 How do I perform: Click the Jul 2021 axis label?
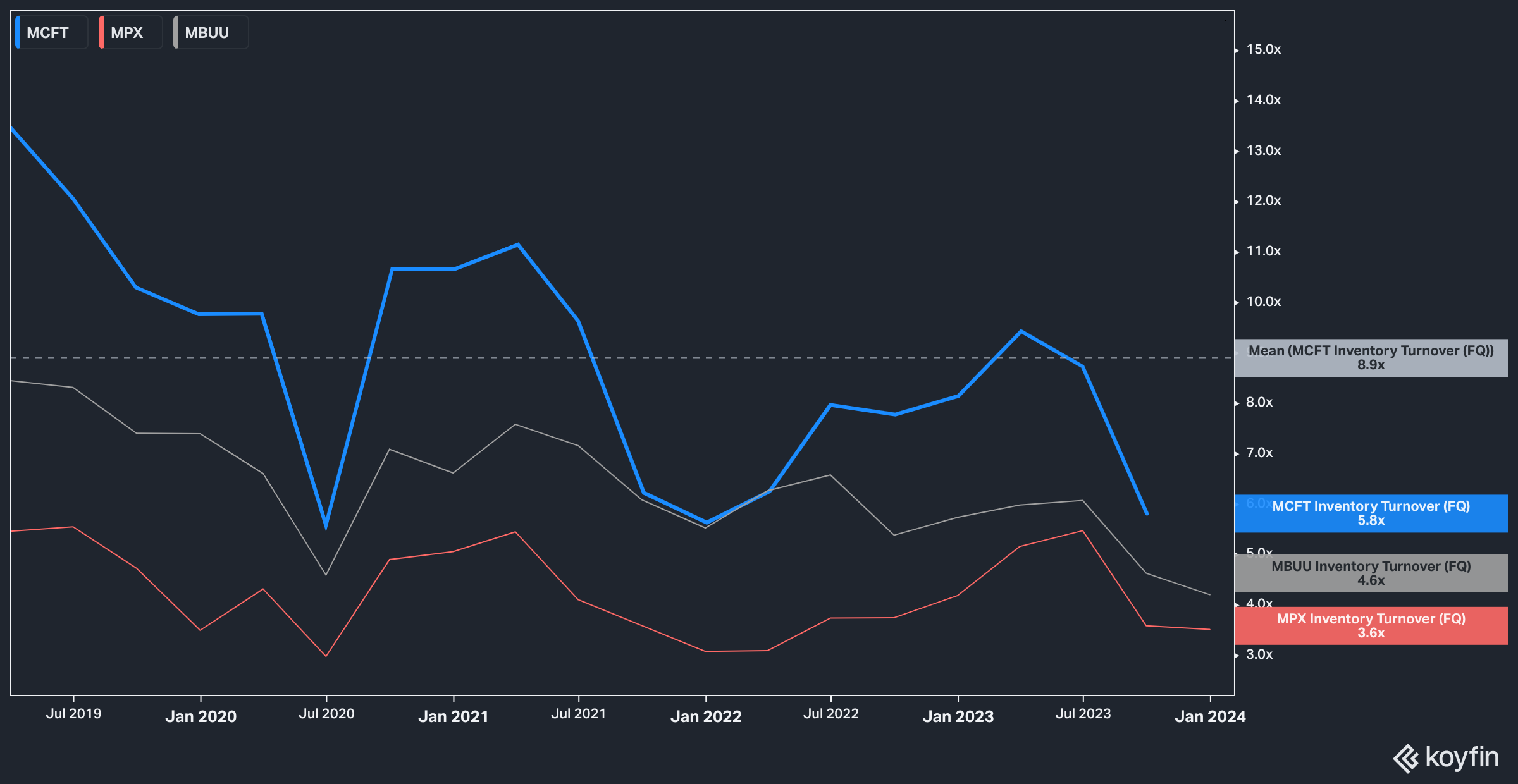pos(578,714)
